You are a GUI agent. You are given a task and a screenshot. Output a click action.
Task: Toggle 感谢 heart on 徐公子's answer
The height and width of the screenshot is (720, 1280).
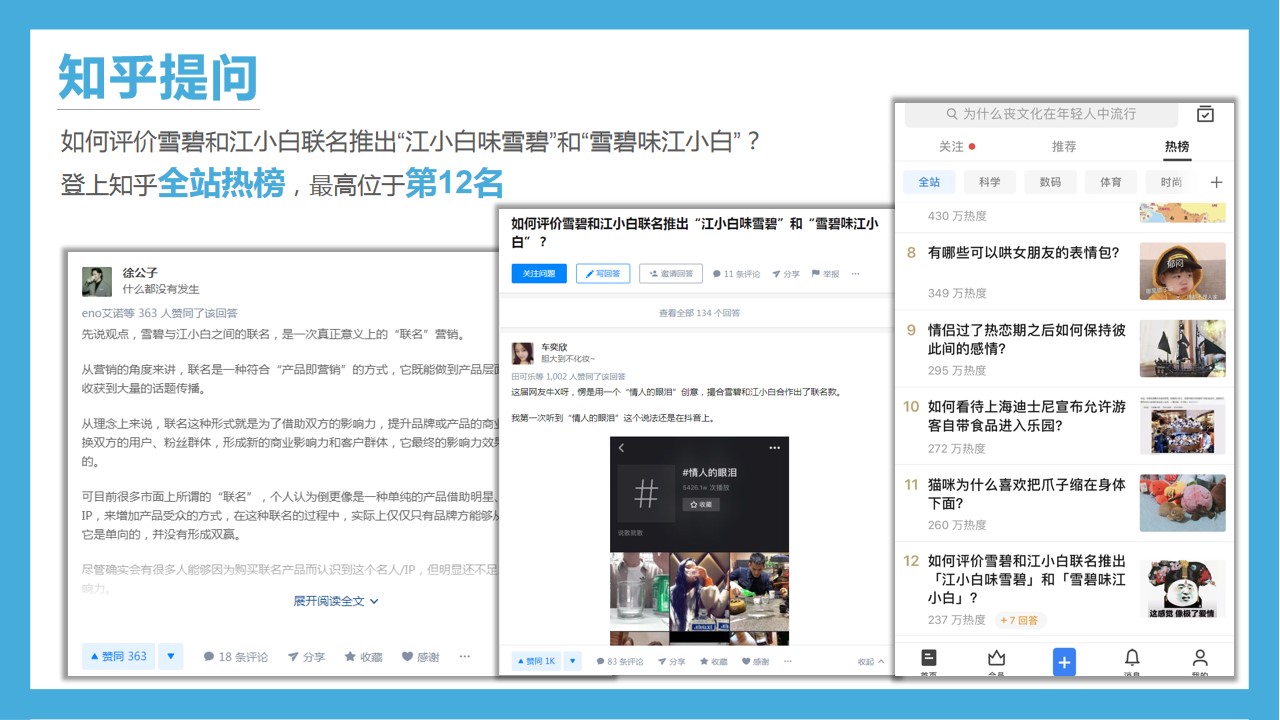(420, 657)
